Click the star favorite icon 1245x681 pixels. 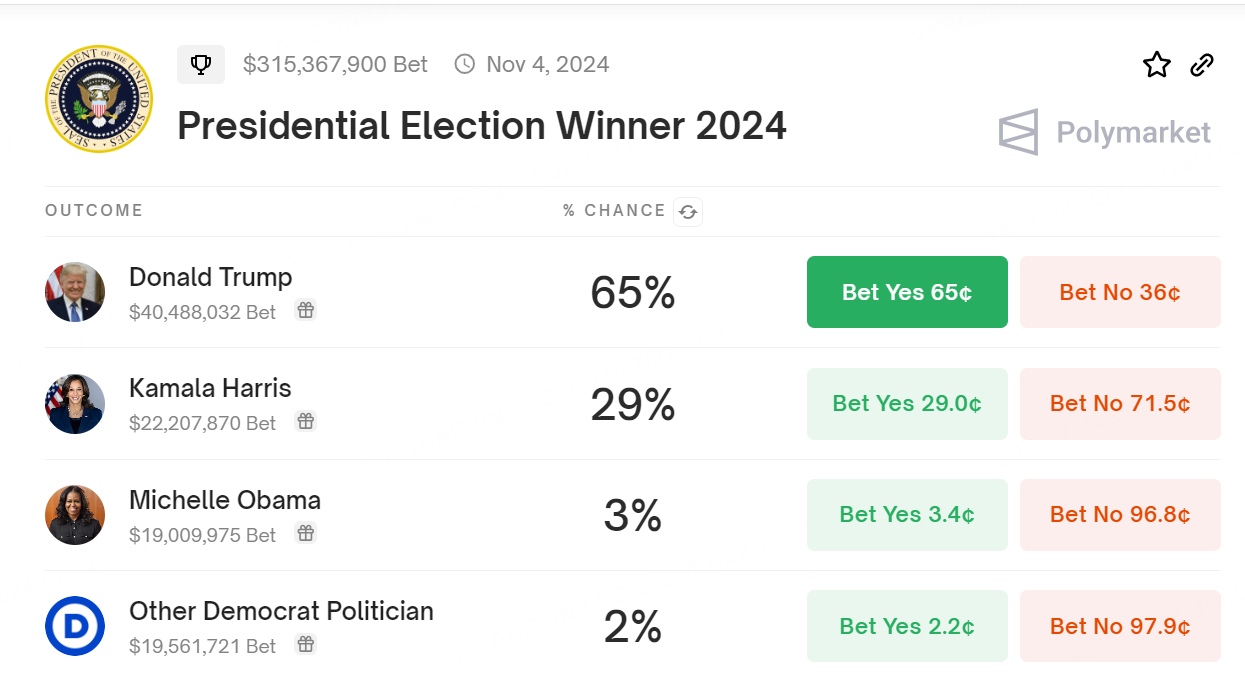(1157, 65)
